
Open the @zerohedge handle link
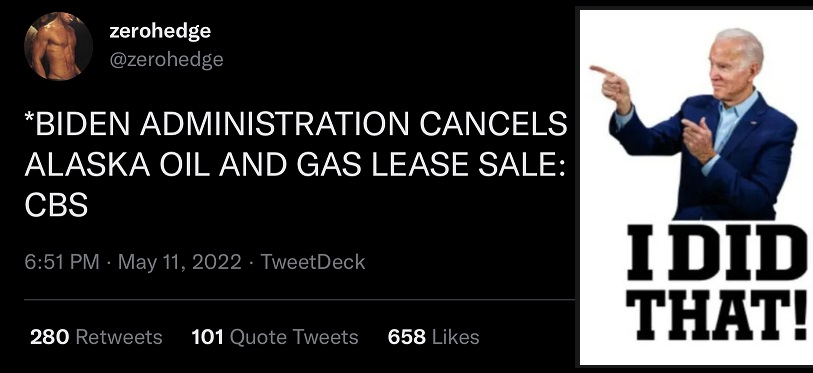click(166, 59)
